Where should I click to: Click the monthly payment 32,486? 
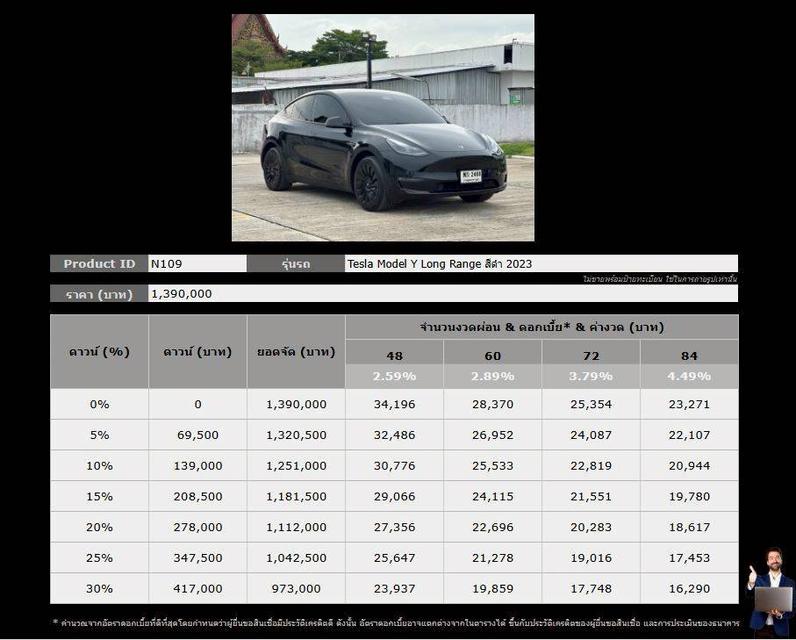tap(394, 435)
